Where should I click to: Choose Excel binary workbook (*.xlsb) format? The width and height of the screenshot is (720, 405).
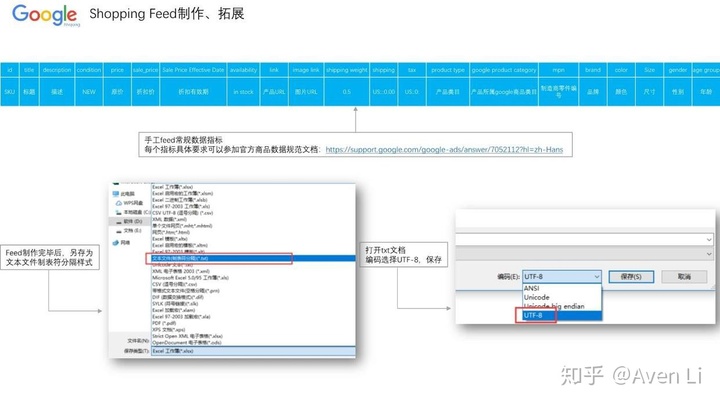[x=180, y=200]
